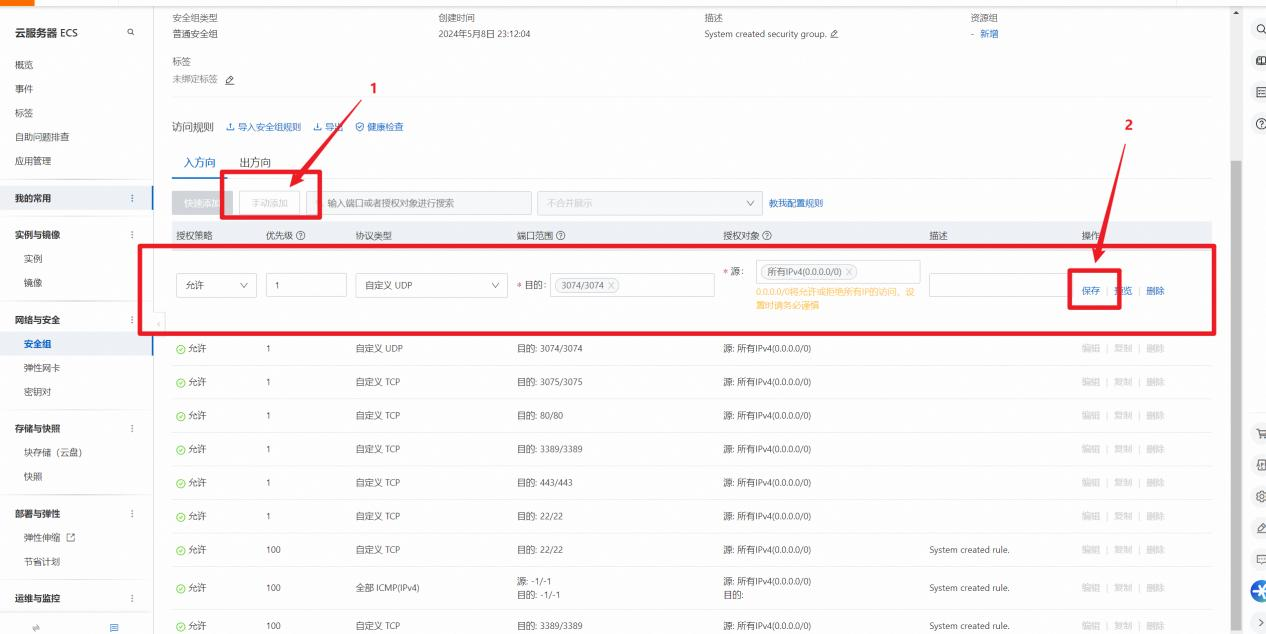1266x634 pixels.
Task: Click the help icon next to 授权对象
Action: pos(767,236)
